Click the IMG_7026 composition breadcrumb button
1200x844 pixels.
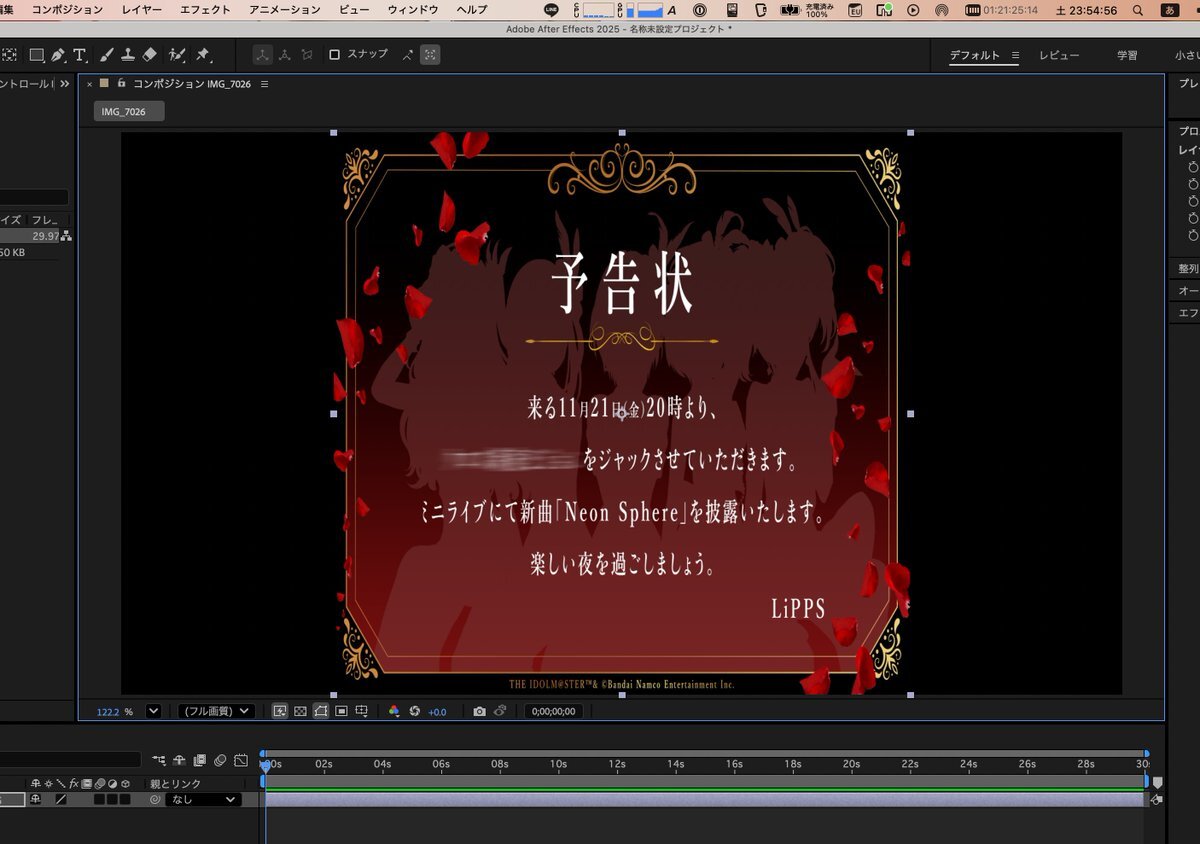[129, 111]
